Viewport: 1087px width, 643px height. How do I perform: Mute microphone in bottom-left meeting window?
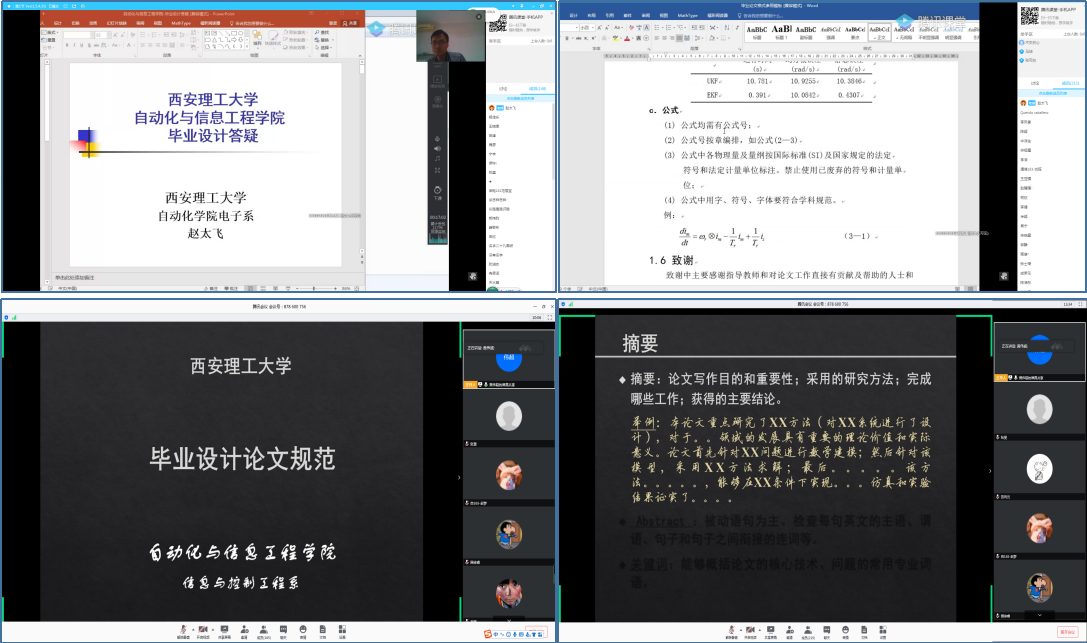pyautogui.click(x=184, y=633)
